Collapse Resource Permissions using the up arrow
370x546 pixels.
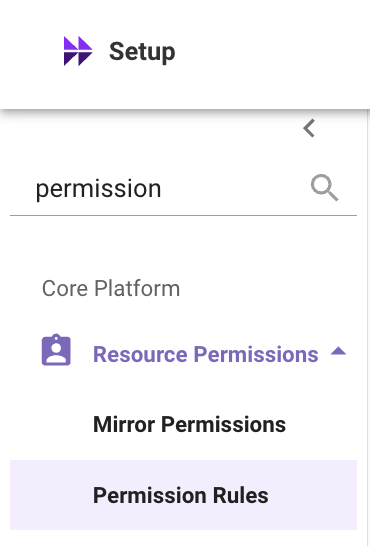coord(338,351)
